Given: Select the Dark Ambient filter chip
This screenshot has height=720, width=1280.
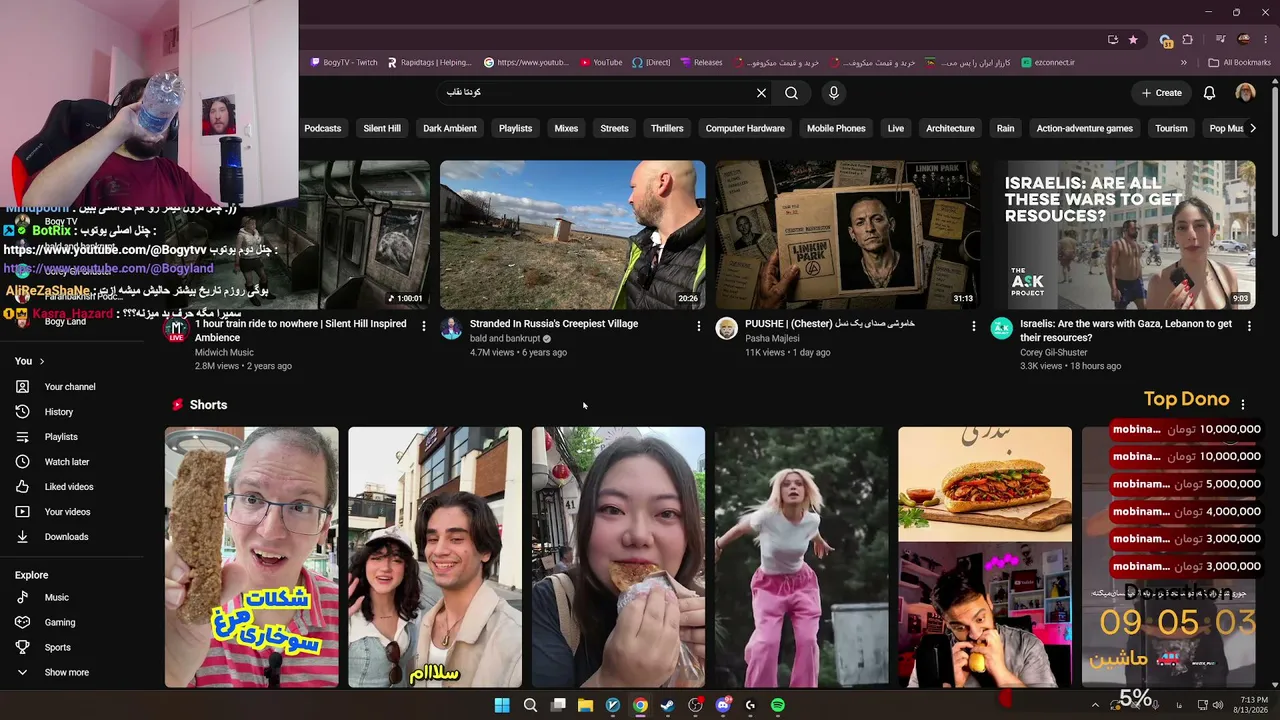Looking at the screenshot, I should pyautogui.click(x=450, y=128).
